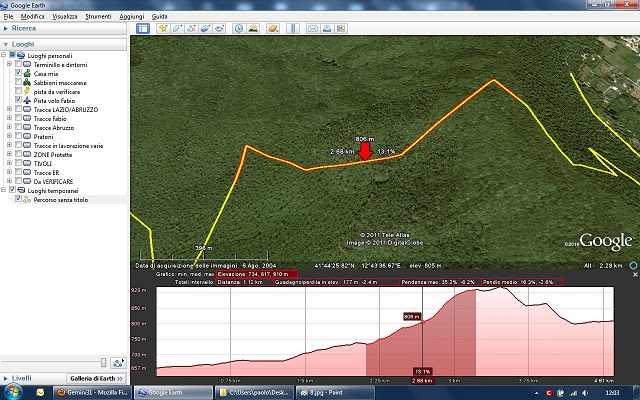Click the 806 m marker on elevation chart
The width and height of the screenshot is (640, 400).
point(411,317)
